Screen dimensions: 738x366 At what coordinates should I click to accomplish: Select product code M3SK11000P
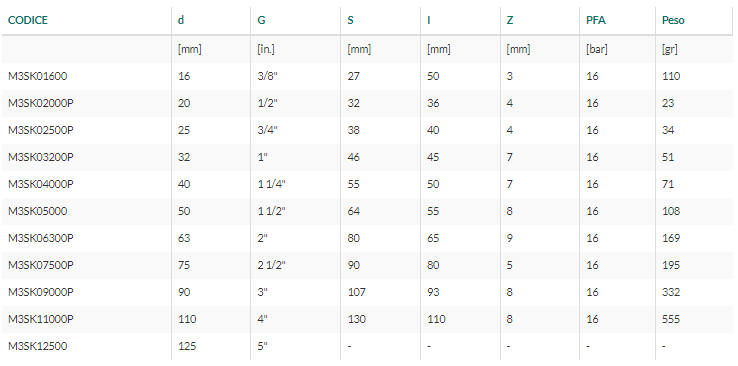40,319
